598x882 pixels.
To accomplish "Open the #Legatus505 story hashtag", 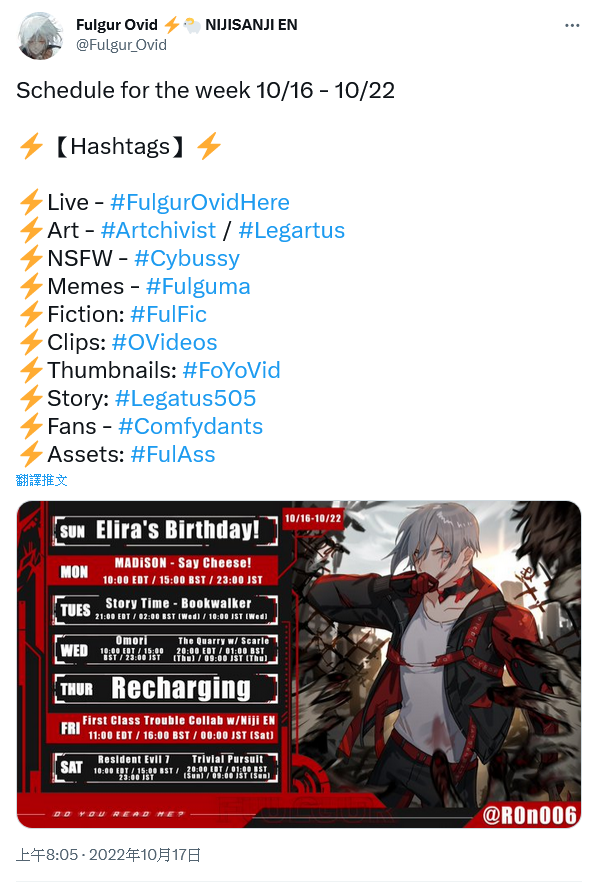I will pos(186,399).
